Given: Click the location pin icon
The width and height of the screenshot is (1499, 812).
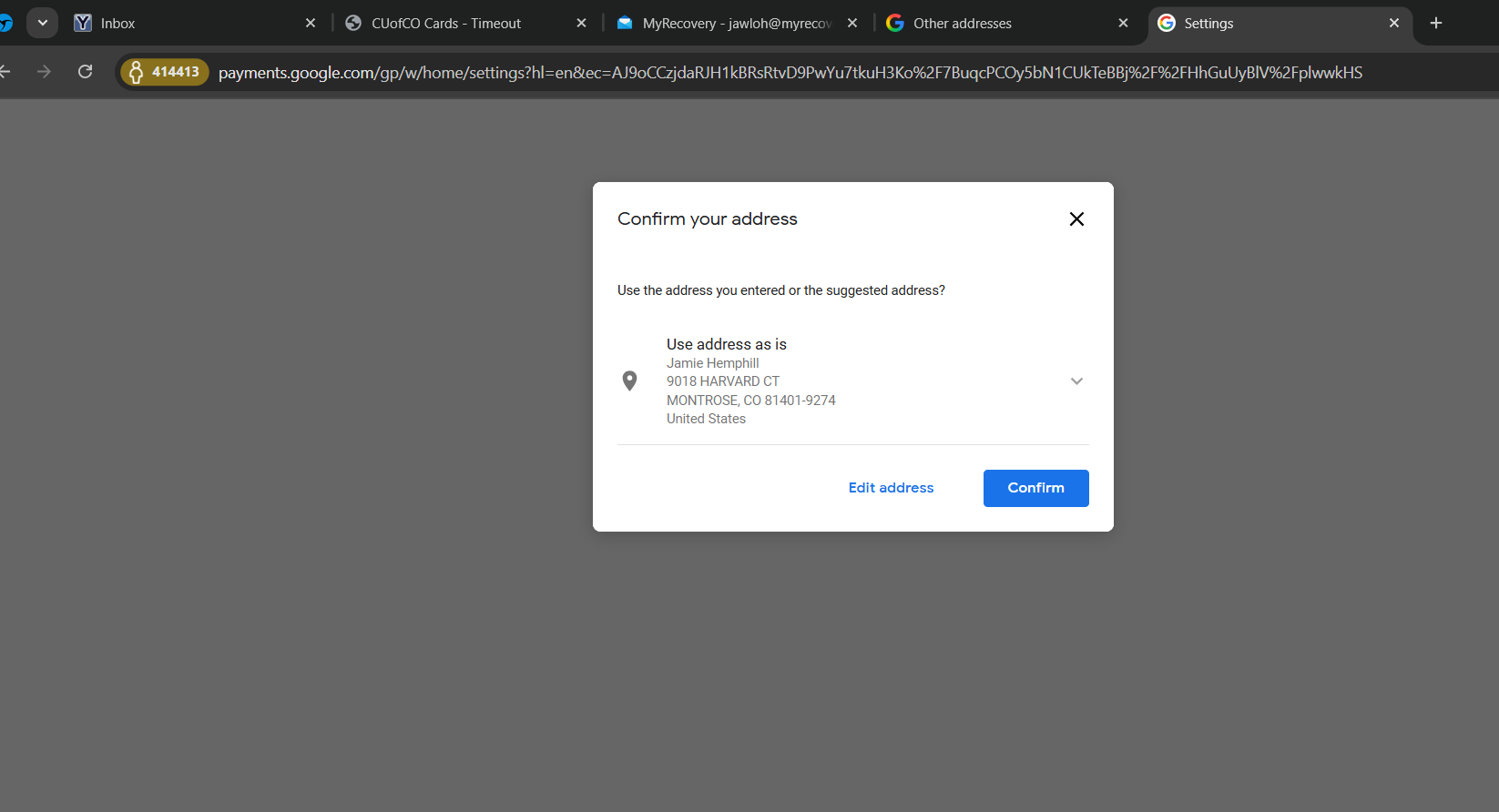Looking at the screenshot, I should pyautogui.click(x=629, y=381).
